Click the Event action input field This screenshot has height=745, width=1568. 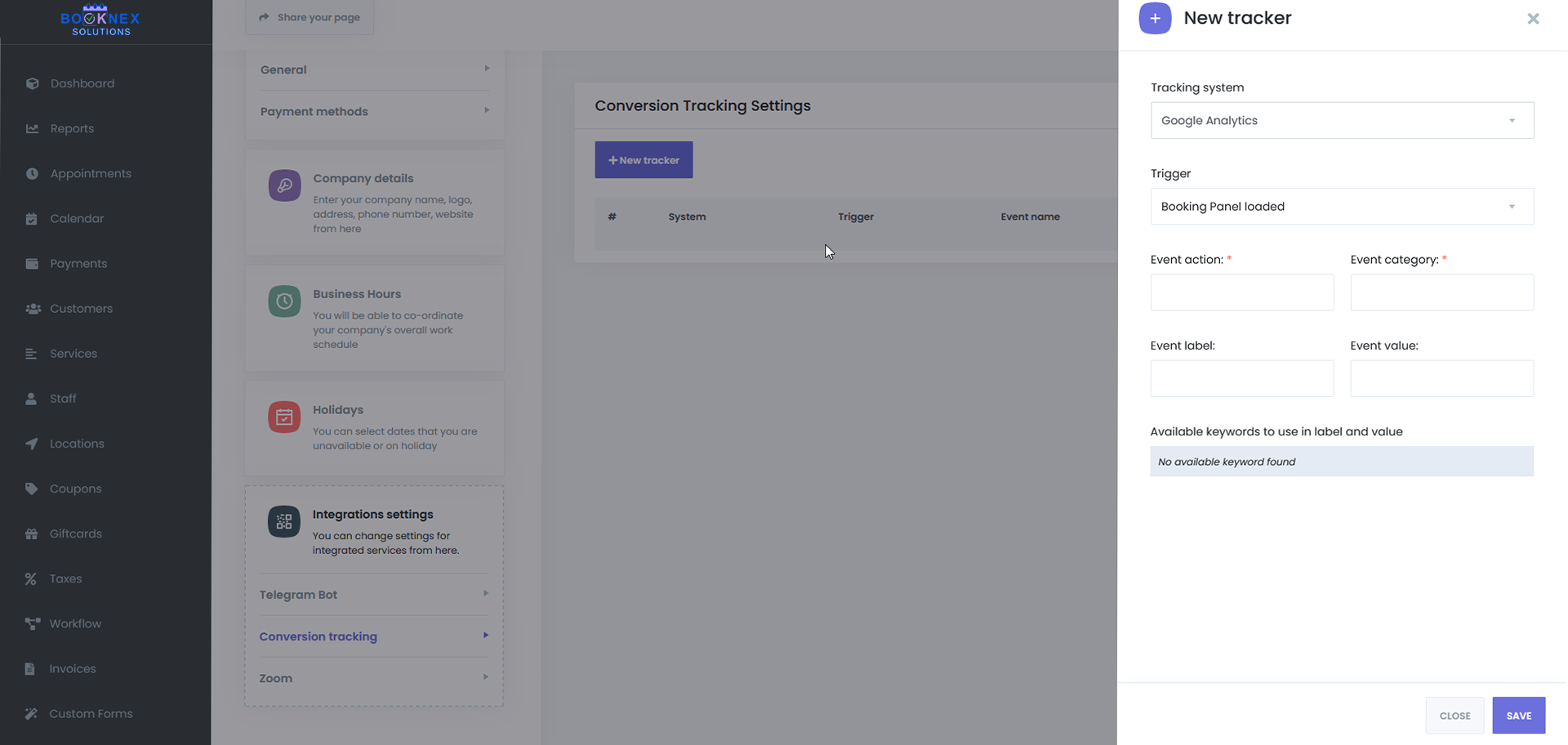point(1241,292)
